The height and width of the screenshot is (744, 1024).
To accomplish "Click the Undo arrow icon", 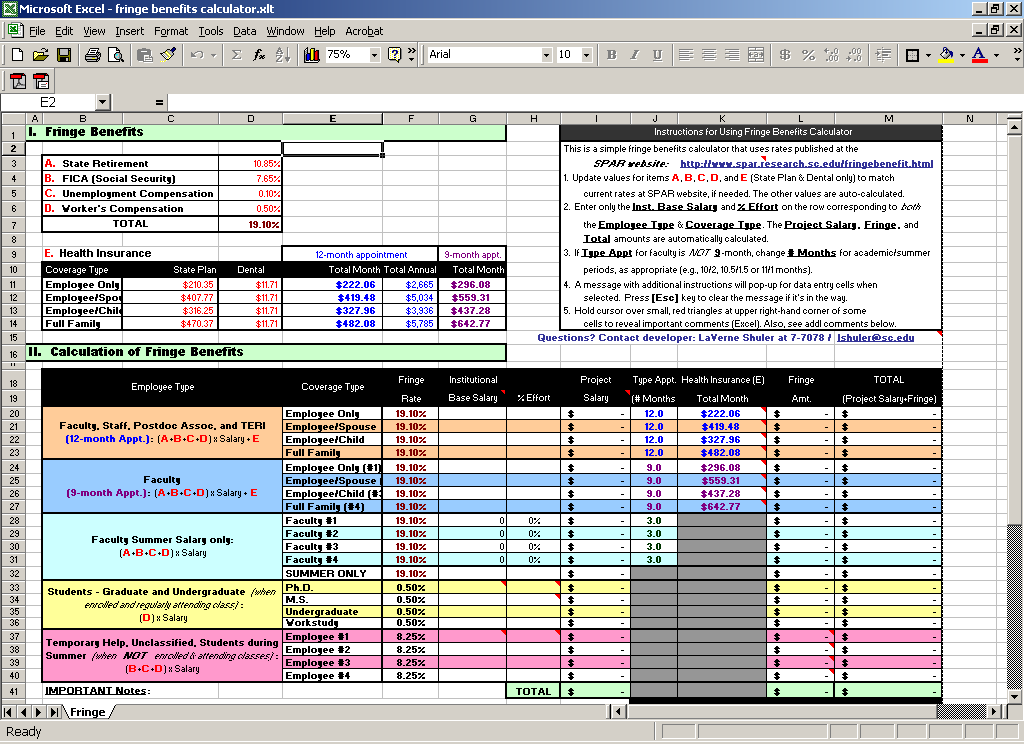I will click(x=197, y=55).
